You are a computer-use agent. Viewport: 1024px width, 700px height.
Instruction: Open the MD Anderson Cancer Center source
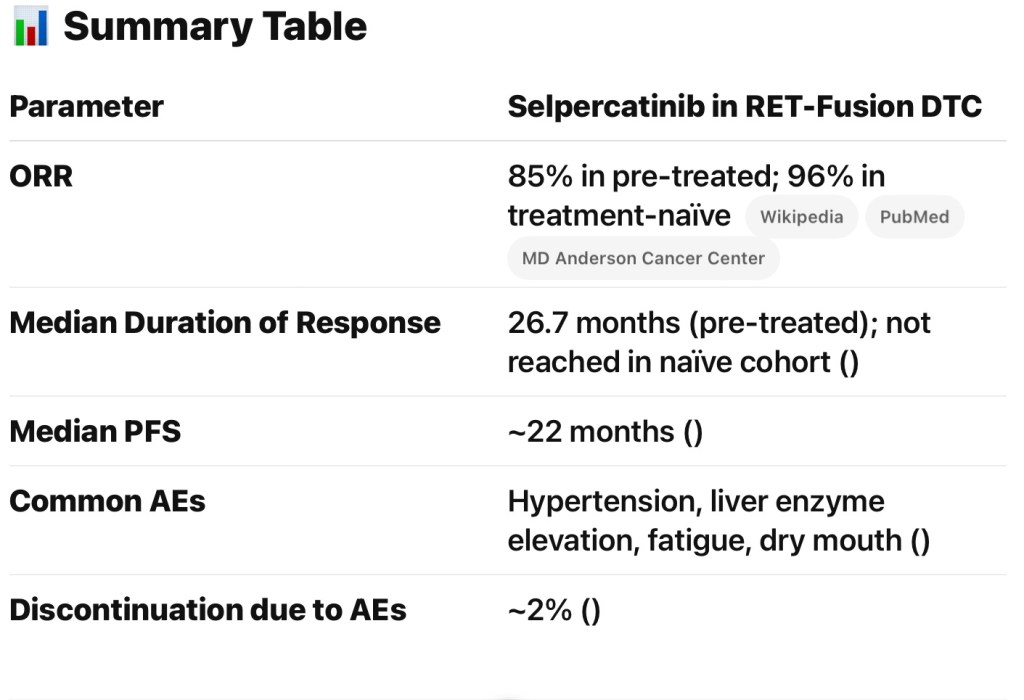pos(643,258)
